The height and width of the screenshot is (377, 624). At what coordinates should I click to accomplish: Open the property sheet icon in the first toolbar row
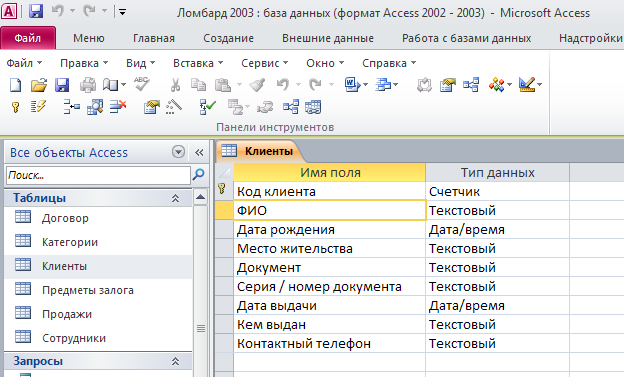pos(447,85)
